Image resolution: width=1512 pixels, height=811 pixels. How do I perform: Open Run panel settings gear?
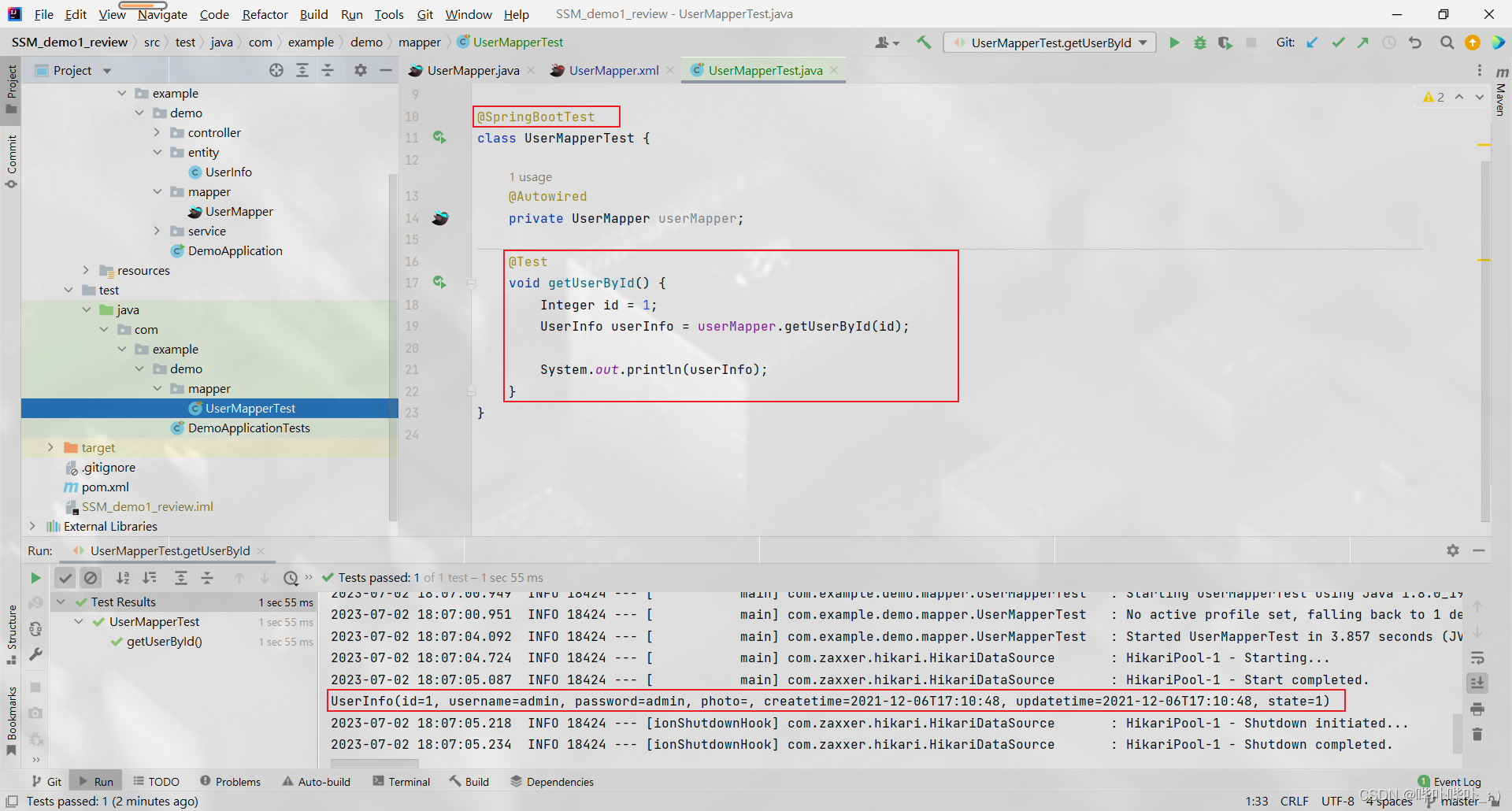[1453, 550]
